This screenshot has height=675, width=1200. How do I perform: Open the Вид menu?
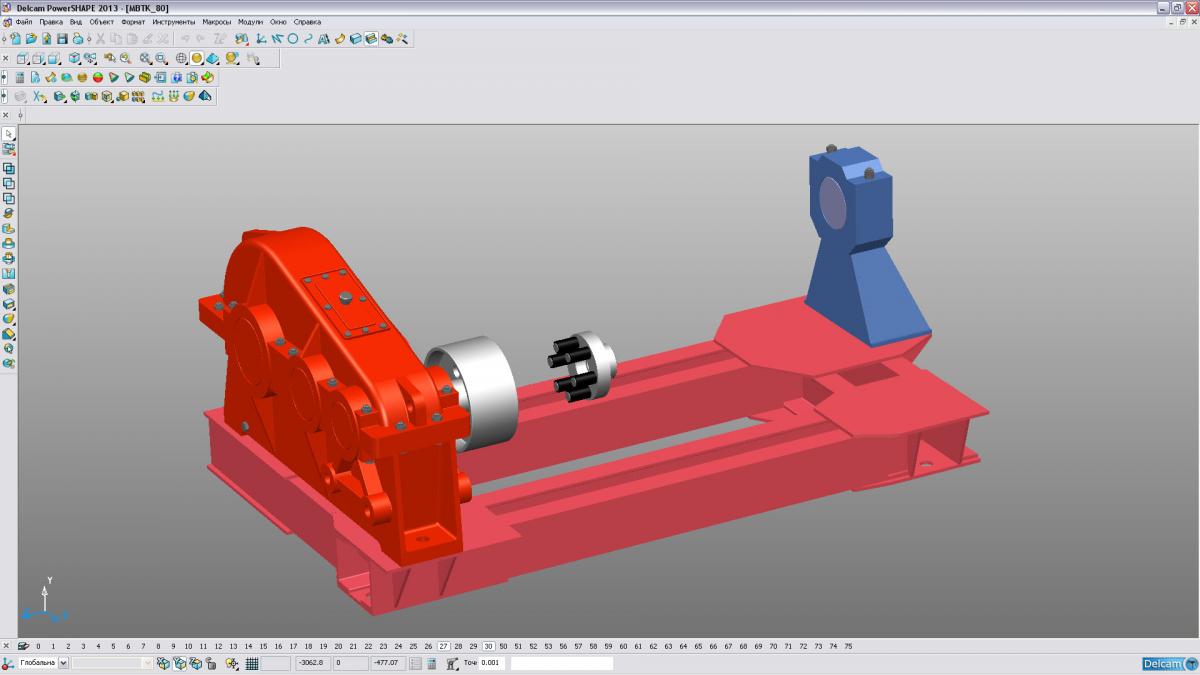[x=76, y=21]
